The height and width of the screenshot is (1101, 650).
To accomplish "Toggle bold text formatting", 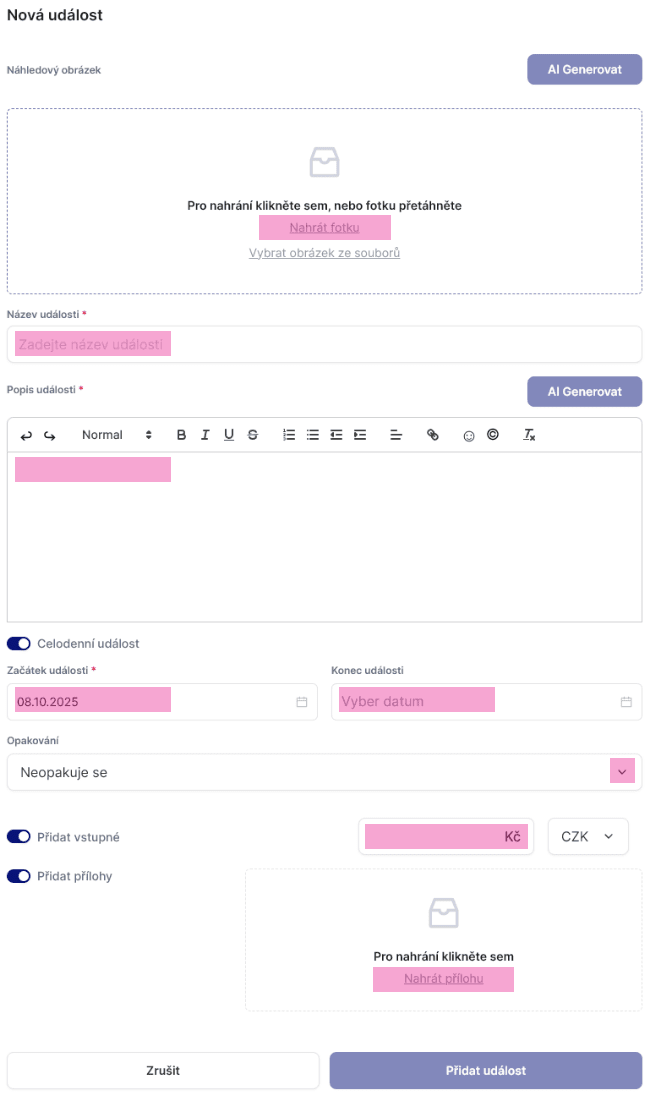I will pyautogui.click(x=181, y=435).
